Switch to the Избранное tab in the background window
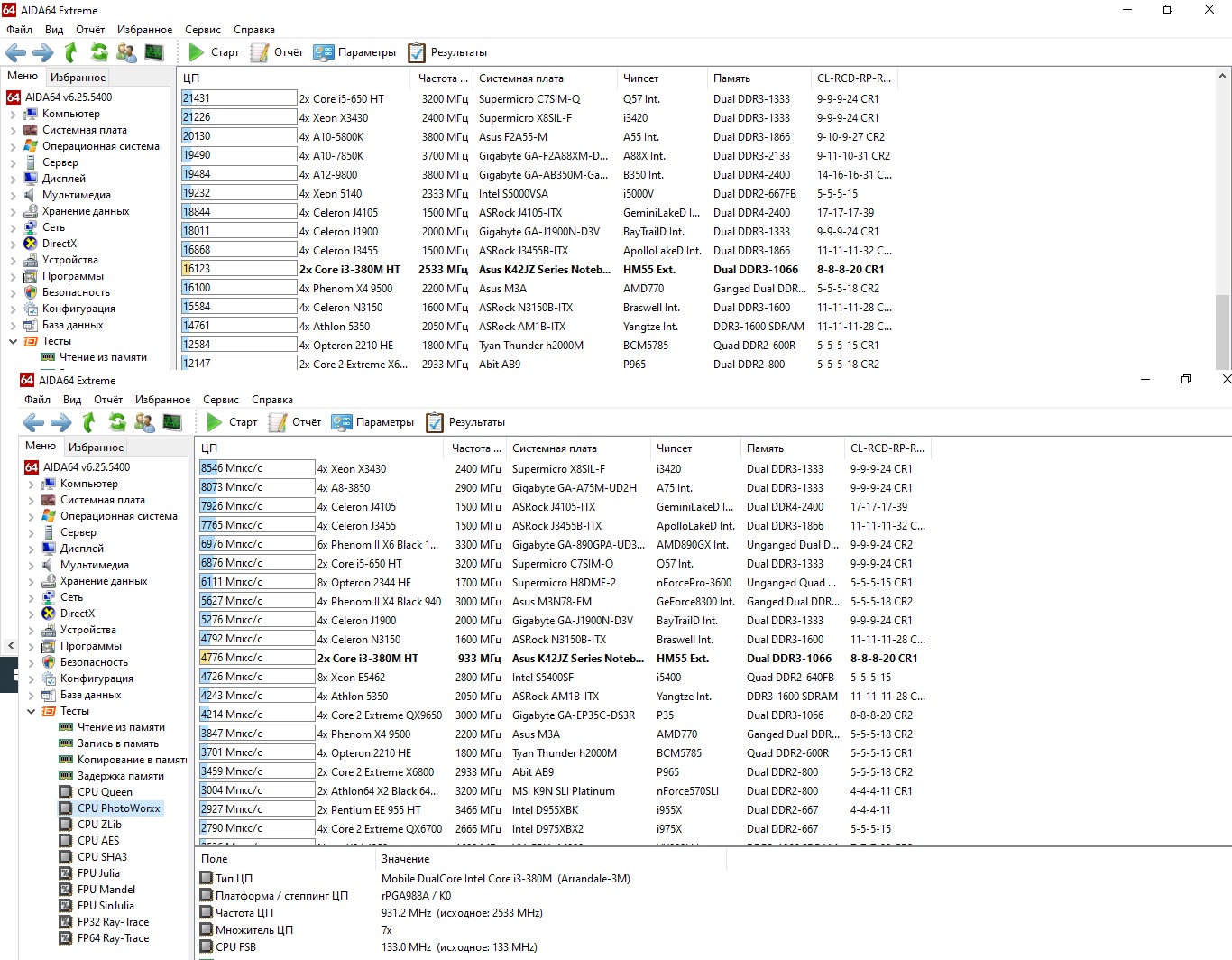The width and height of the screenshot is (1232, 960). pos(78,77)
